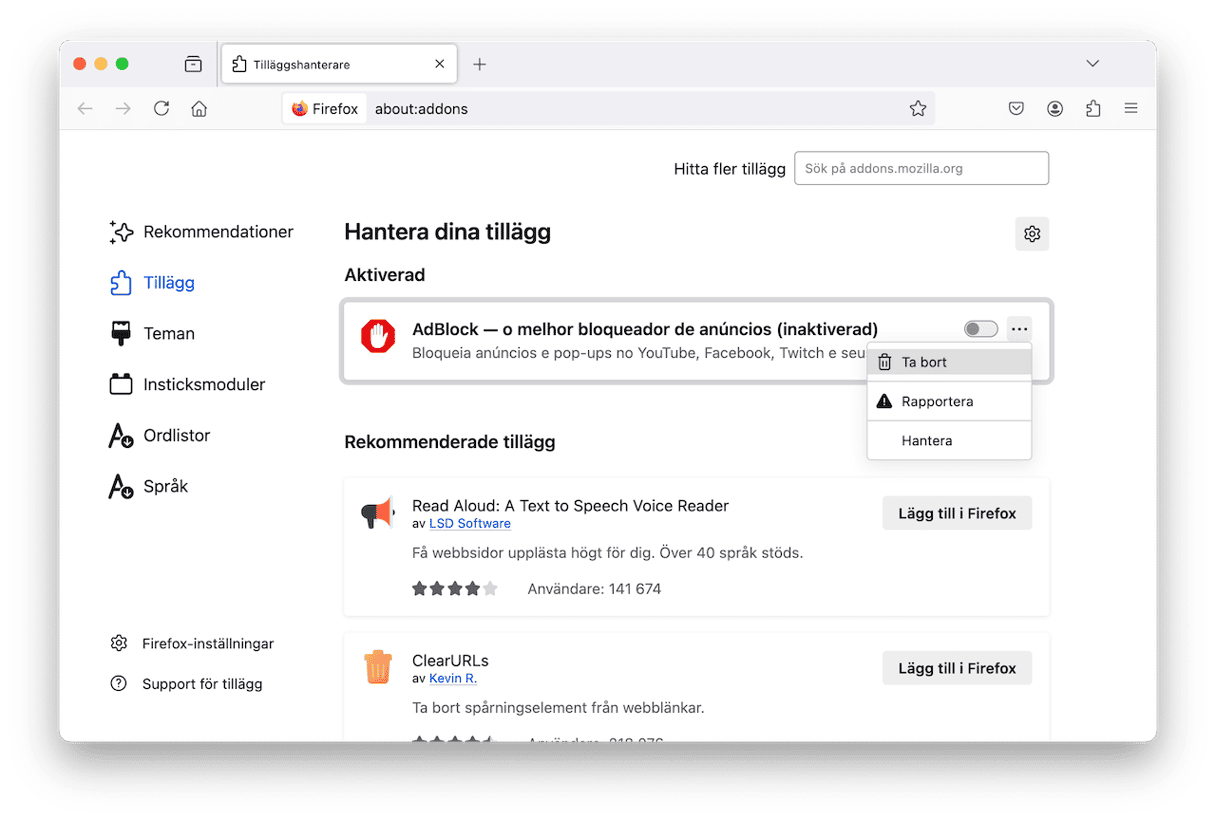Focus the Sök på addons.mozilla.org search field
This screenshot has width=1216, height=820.
(x=921, y=168)
